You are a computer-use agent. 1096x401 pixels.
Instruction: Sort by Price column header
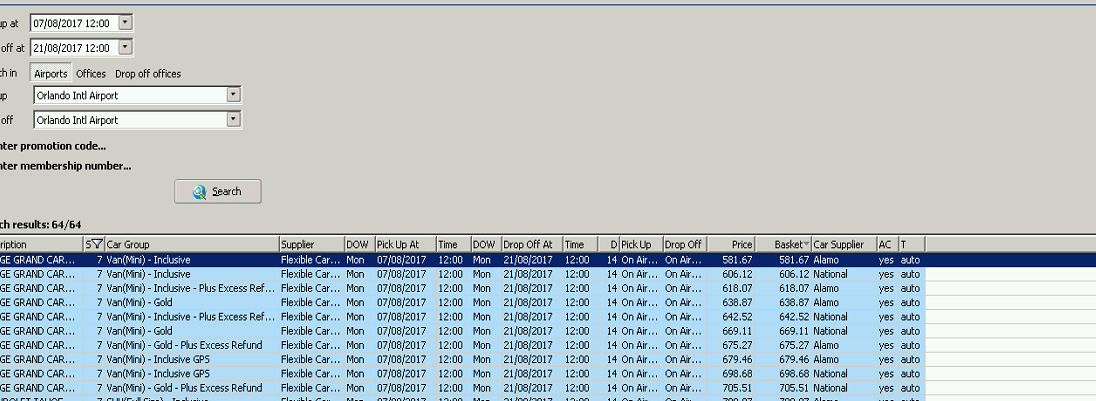731,245
